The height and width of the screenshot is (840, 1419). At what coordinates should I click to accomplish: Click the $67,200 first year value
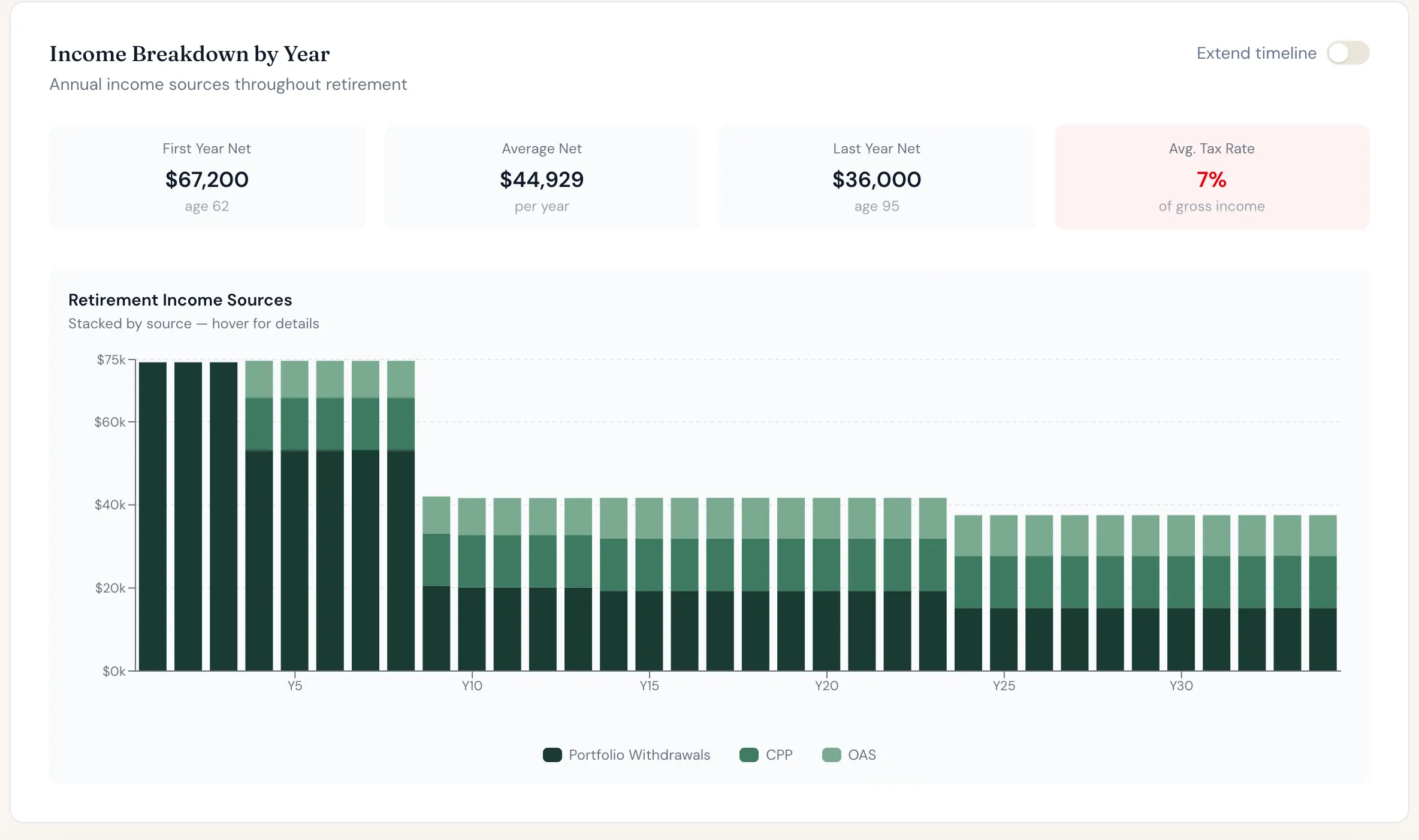207,179
